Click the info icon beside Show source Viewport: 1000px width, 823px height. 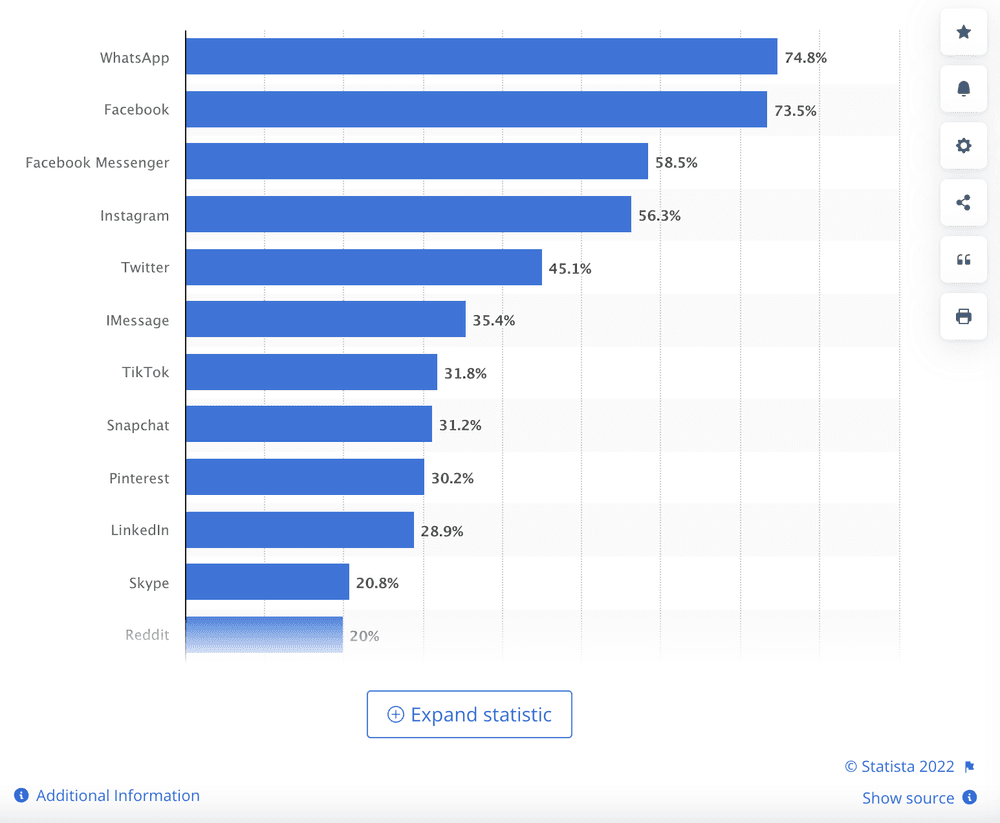(x=968, y=798)
